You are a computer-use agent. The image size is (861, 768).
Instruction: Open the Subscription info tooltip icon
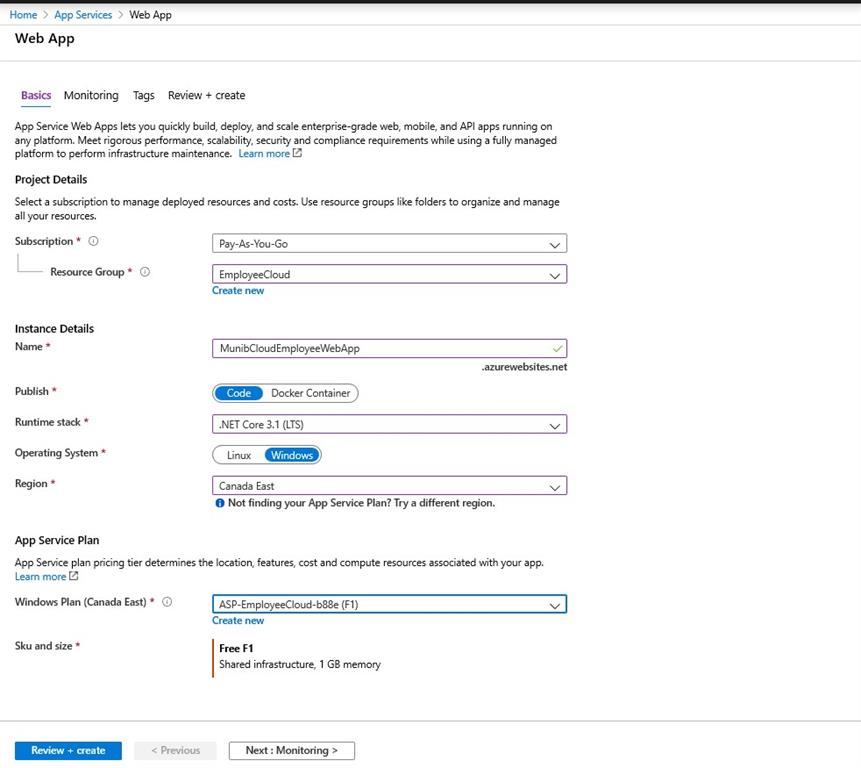point(91,241)
